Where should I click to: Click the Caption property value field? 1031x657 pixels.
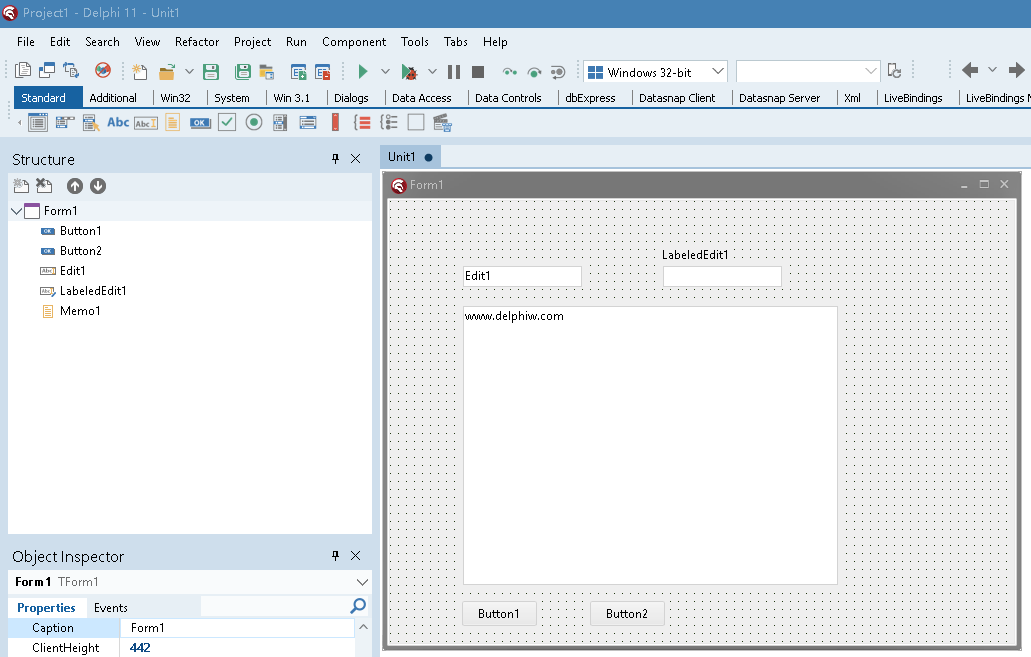pos(237,628)
